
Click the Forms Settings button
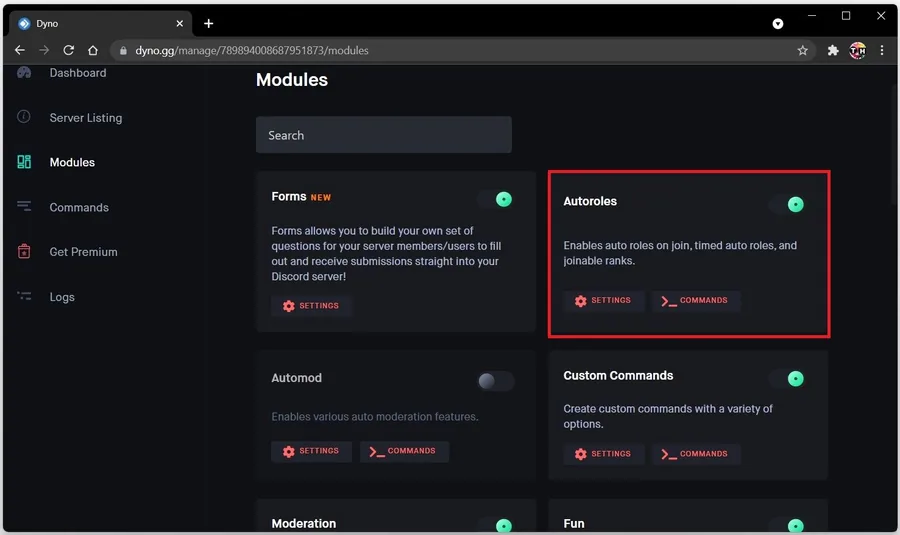pyautogui.click(x=311, y=305)
